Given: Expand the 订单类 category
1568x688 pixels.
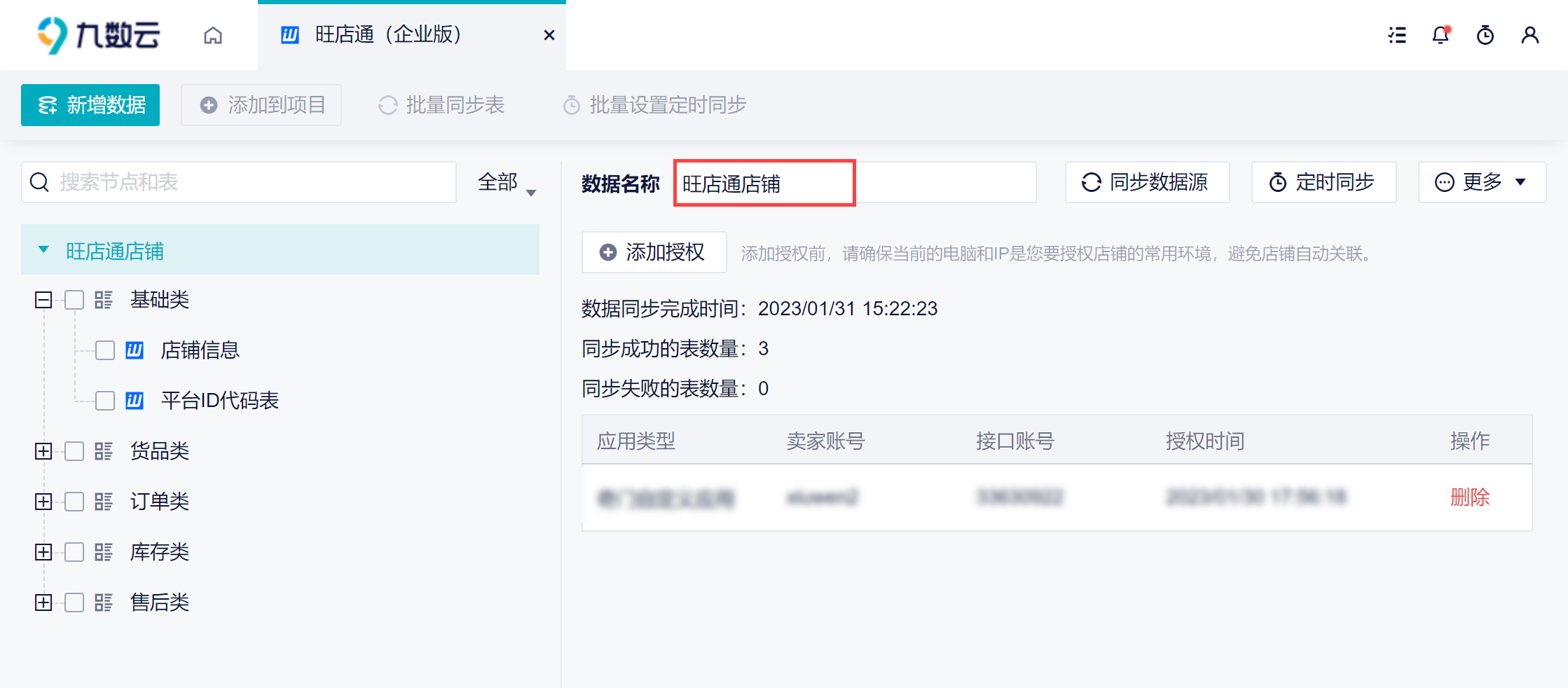Looking at the screenshot, I should tap(43, 502).
